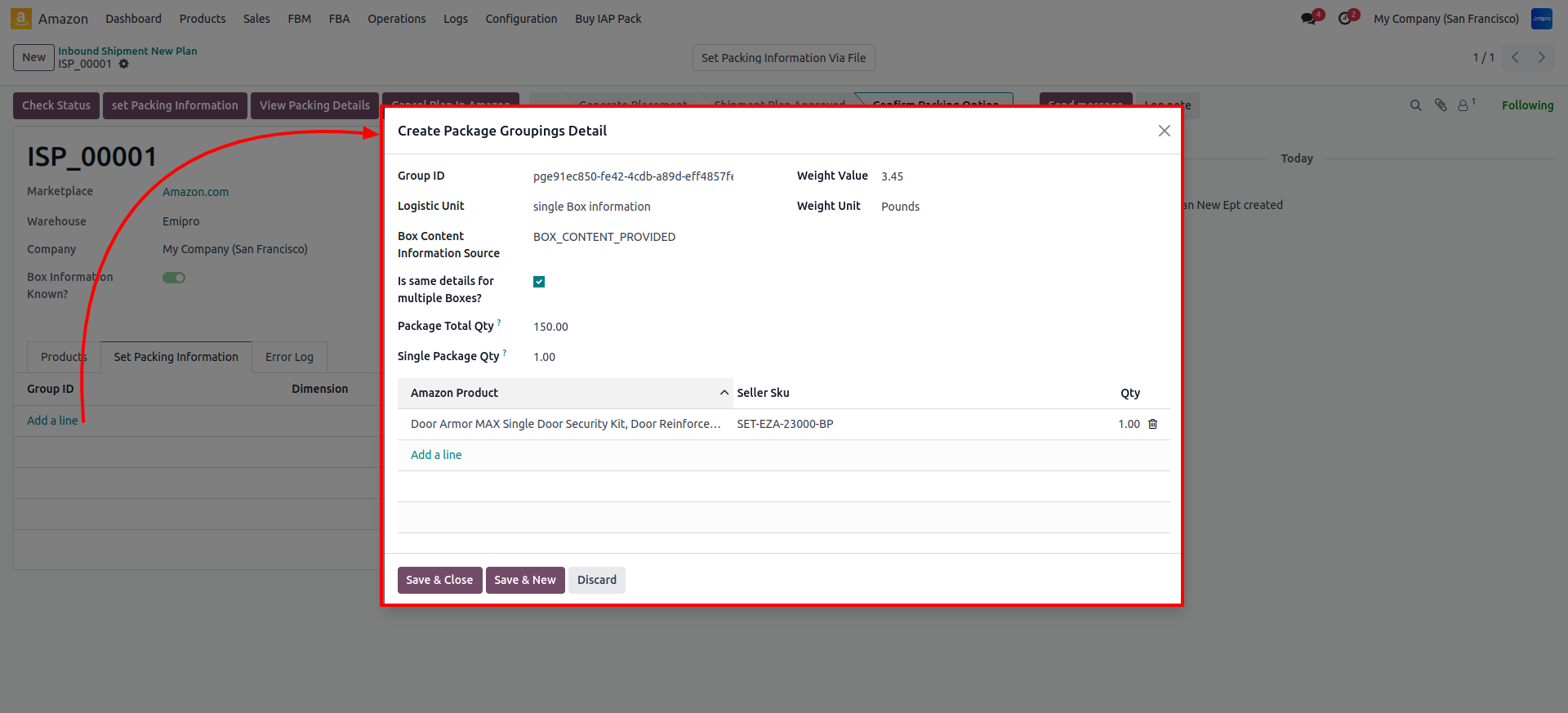Image resolution: width=1568 pixels, height=713 pixels.
Task: Open the activities clock icon
Action: (x=1345, y=19)
